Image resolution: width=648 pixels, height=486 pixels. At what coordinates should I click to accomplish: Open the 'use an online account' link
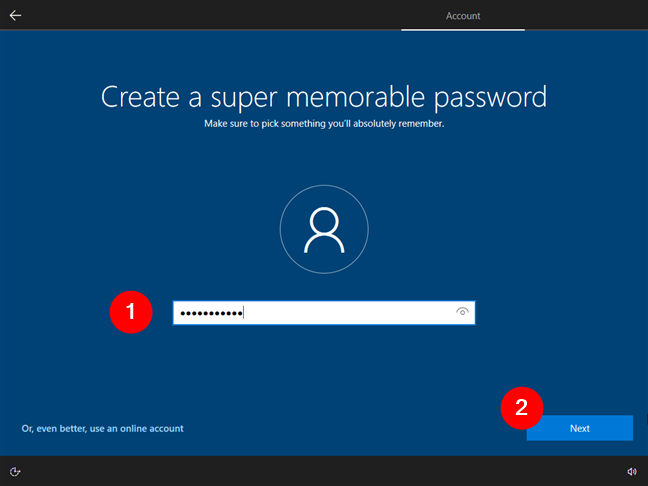pyautogui.click(x=102, y=428)
